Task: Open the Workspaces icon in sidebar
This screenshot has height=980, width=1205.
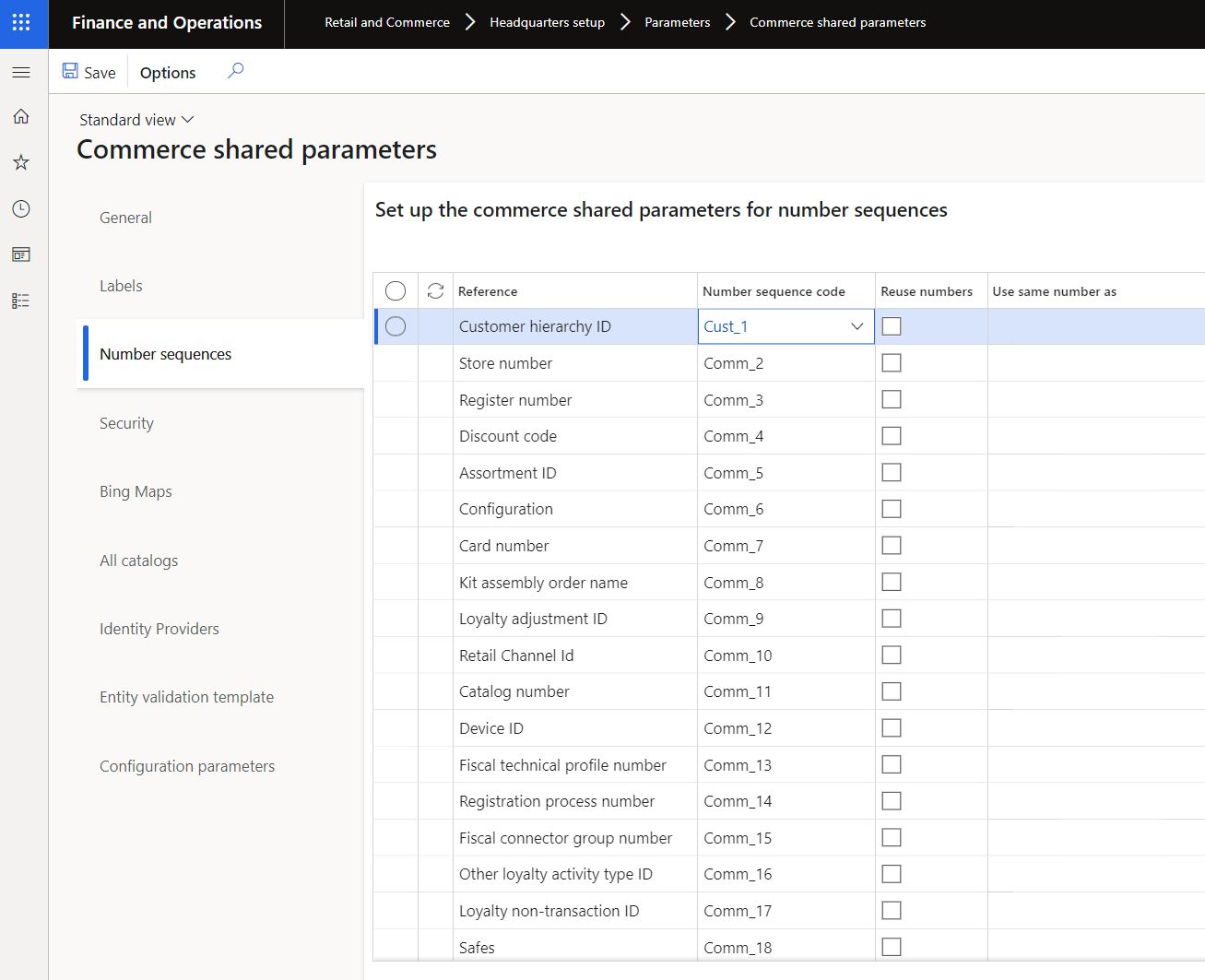Action: coord(21,254)
